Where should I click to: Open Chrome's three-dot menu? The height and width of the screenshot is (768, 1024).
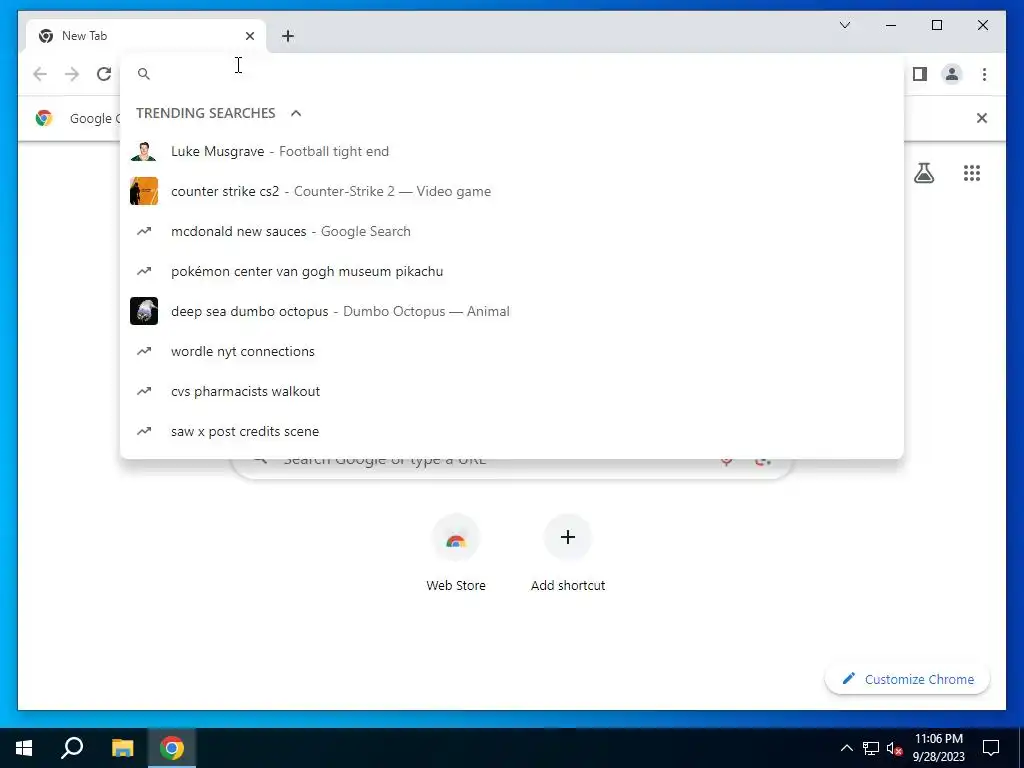point(984,74)
